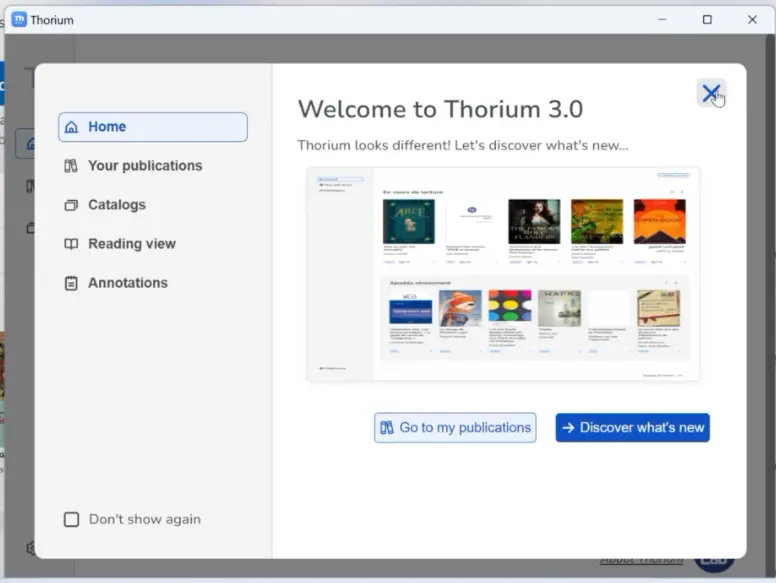Click the Catalogs stacked-window icon
This screenshot has height=583, width=776.
(71, 205)
